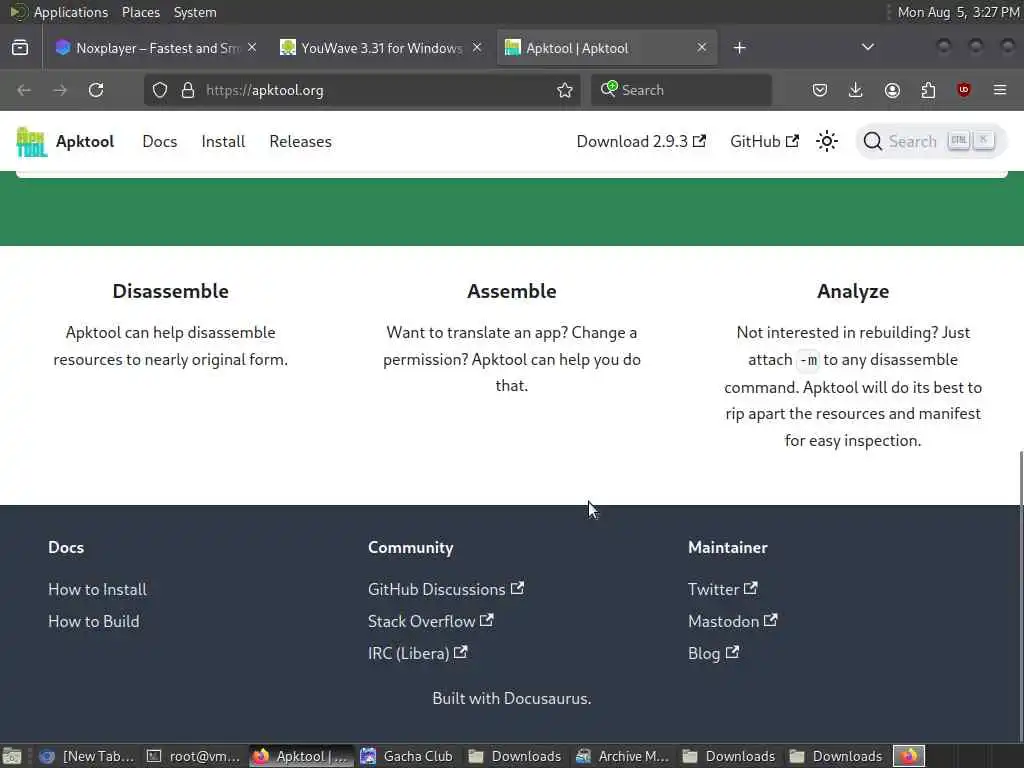Open the System menu
This screenshot has height=768, width=1024.
(195, 12)
